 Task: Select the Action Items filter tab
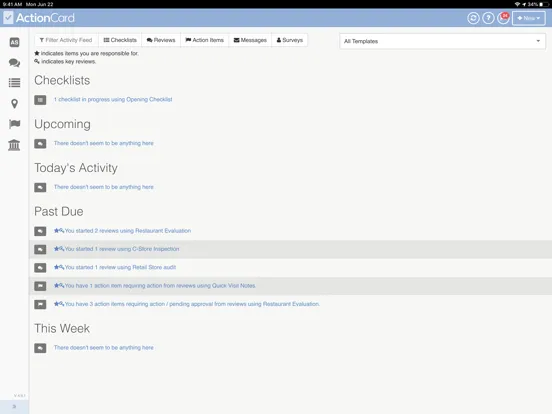point(205,40)
